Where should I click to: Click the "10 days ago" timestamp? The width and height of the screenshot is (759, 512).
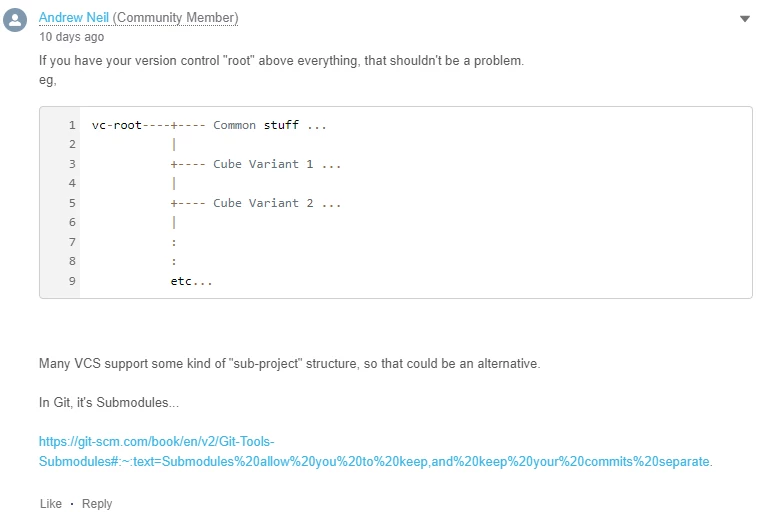coord(71,37)
